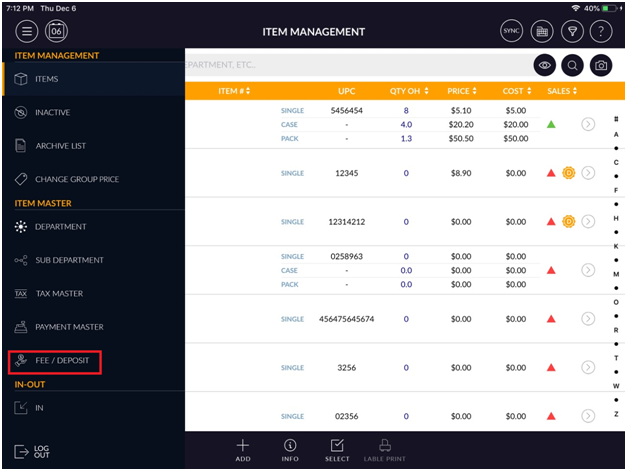Sort by the QTY OH column header
The height and width of the screenshot is (471, 627).
[x=410, y=91]
